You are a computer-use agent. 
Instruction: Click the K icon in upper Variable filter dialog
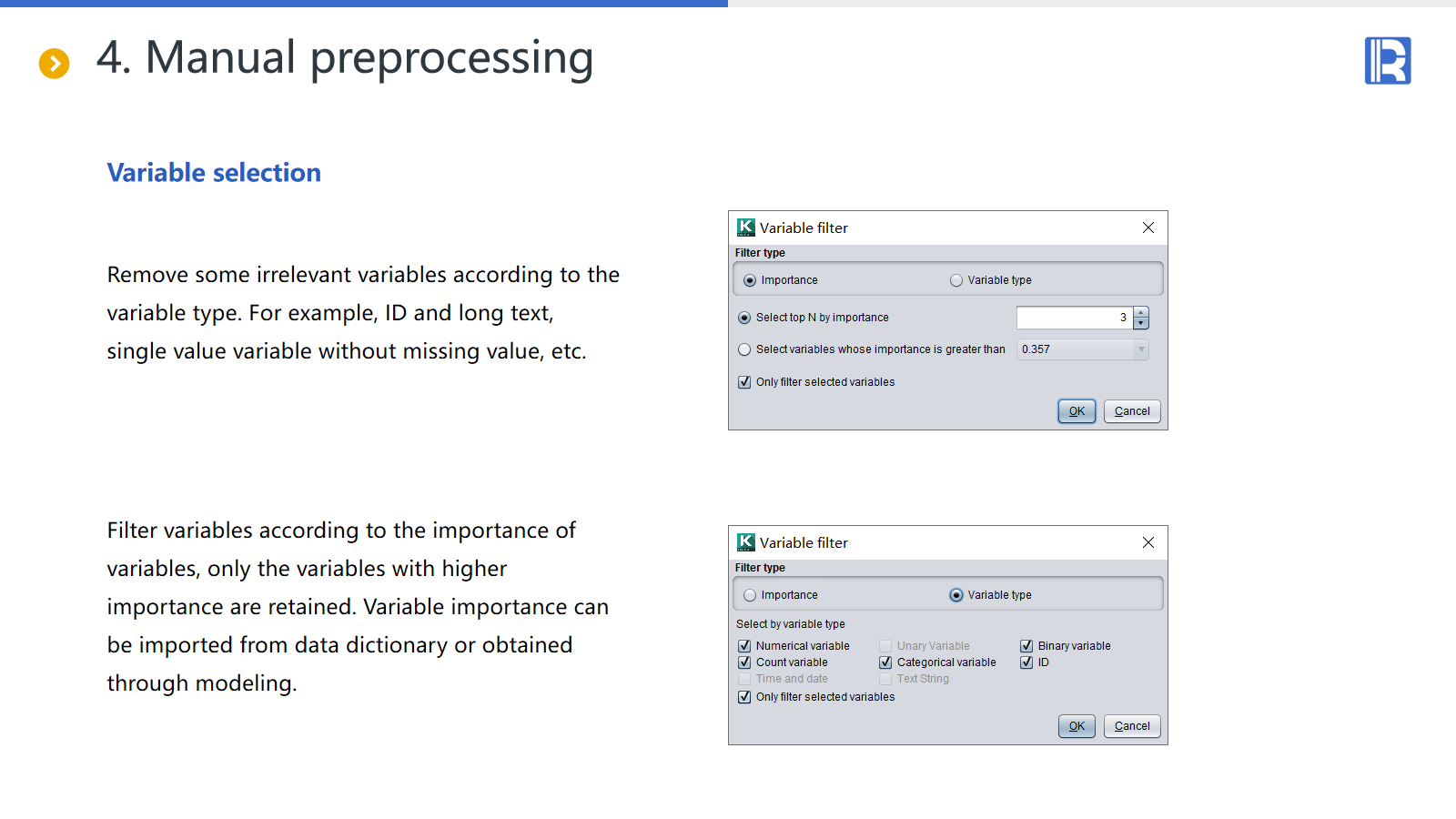pyautogui.click(x=746, y=227)
